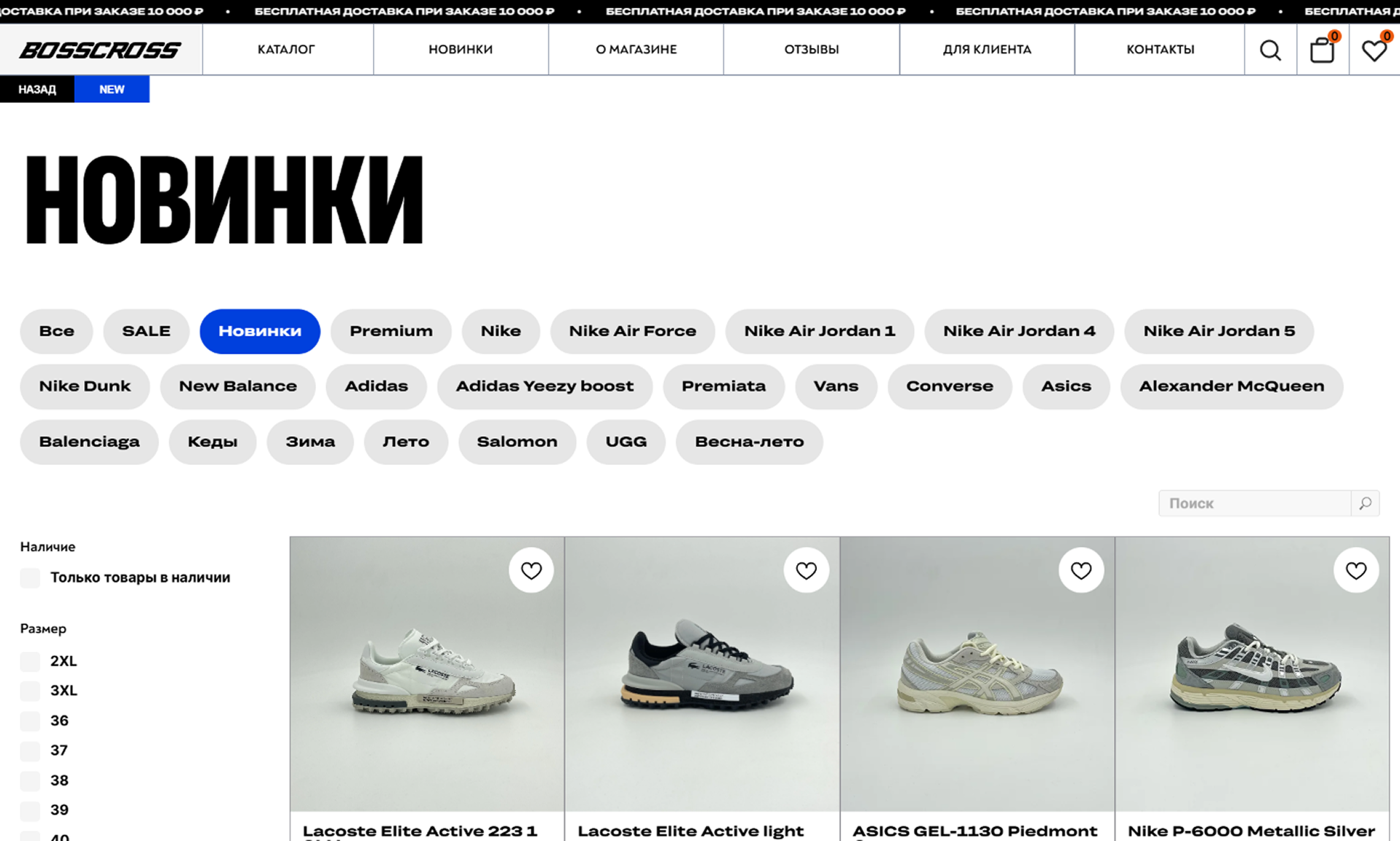Go to ОТЗЫВЫ in top navigation
Viewport: 1400px width, 841px height.
point(812,50)
